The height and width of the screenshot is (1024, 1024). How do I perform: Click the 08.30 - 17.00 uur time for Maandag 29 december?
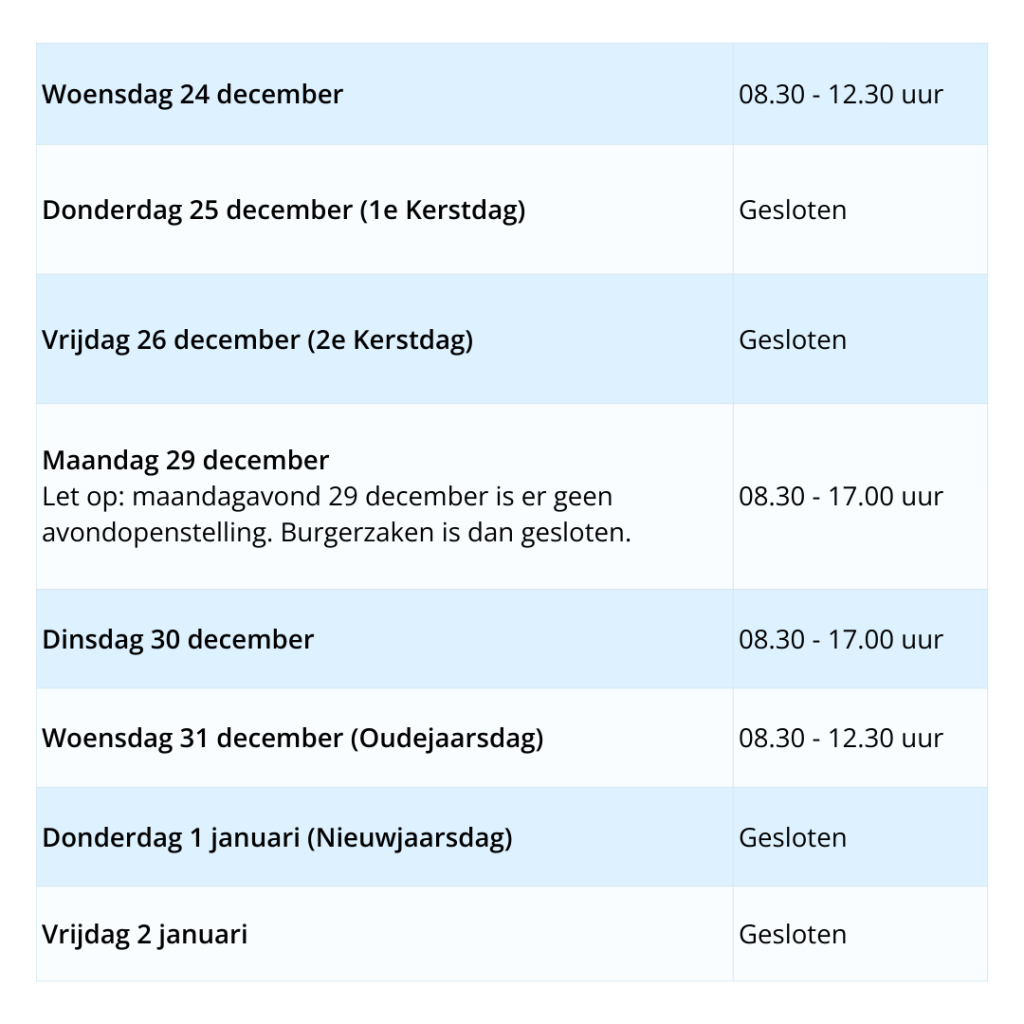pos(840,496)
